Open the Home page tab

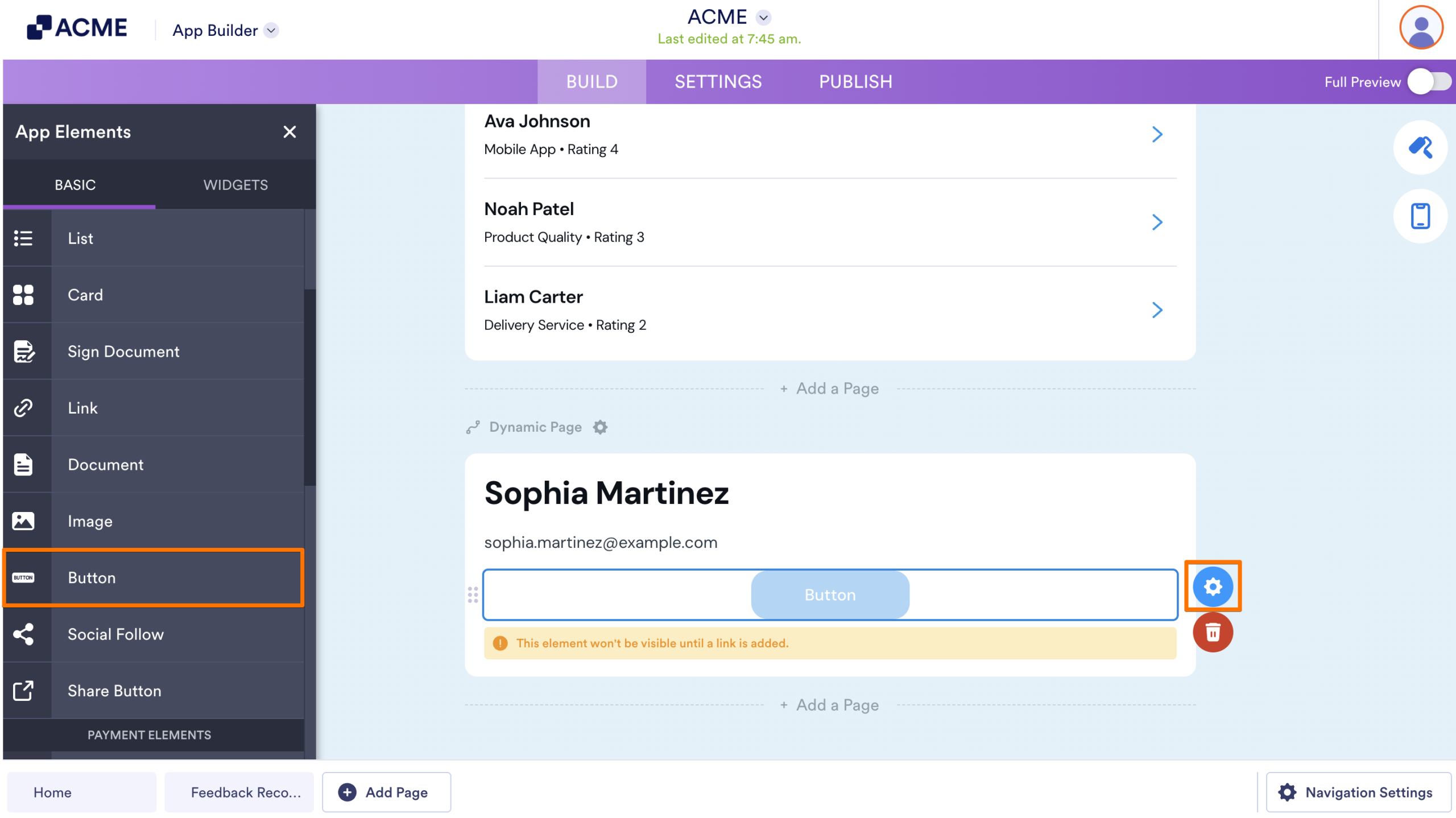[x=81, y=792]
